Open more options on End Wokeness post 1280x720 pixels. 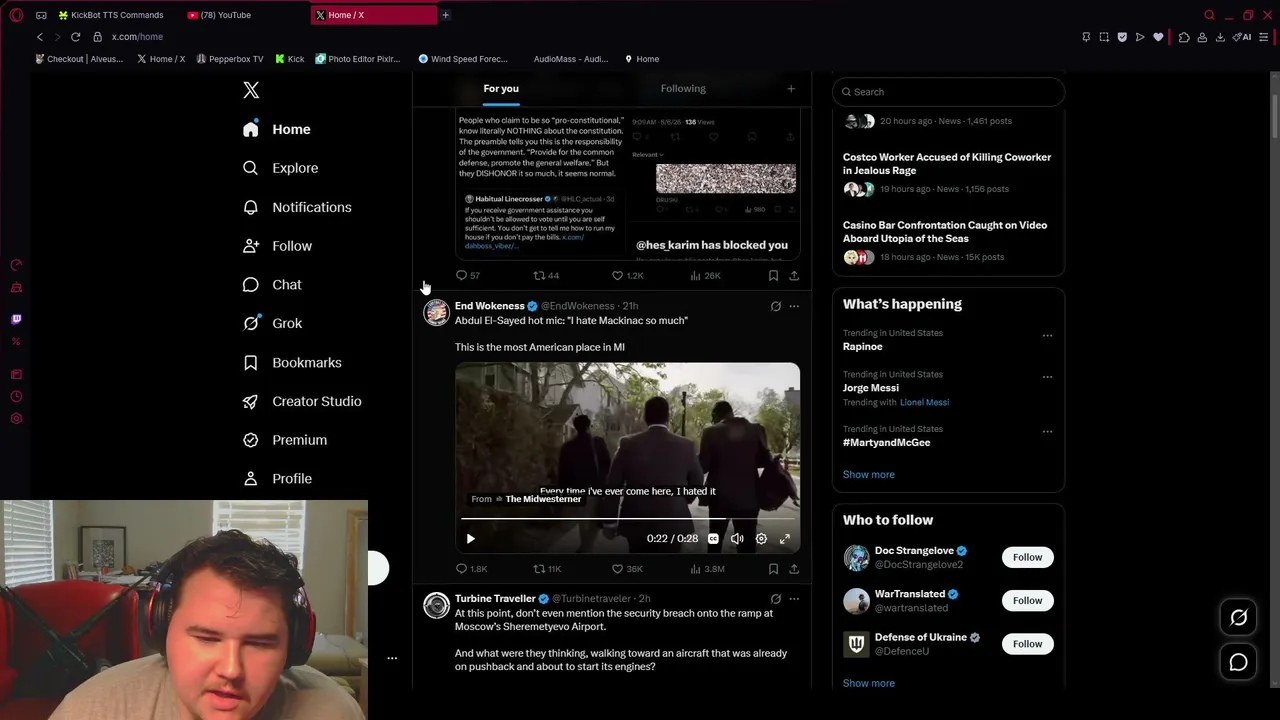(794, 306)
